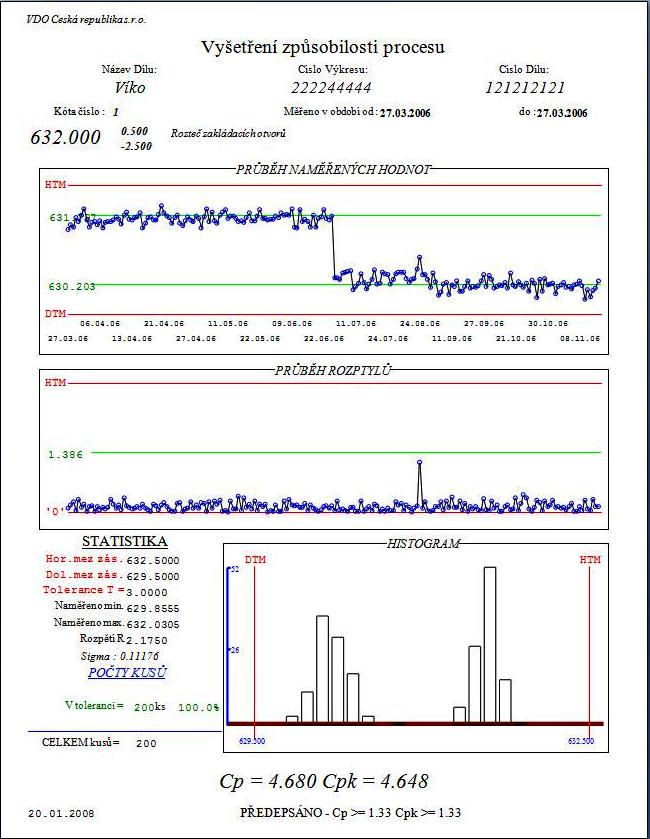This screenshot has width=650, height=839.
Task: Click Rozpětí R value 2.1750
Action: [x=147, y=640]
